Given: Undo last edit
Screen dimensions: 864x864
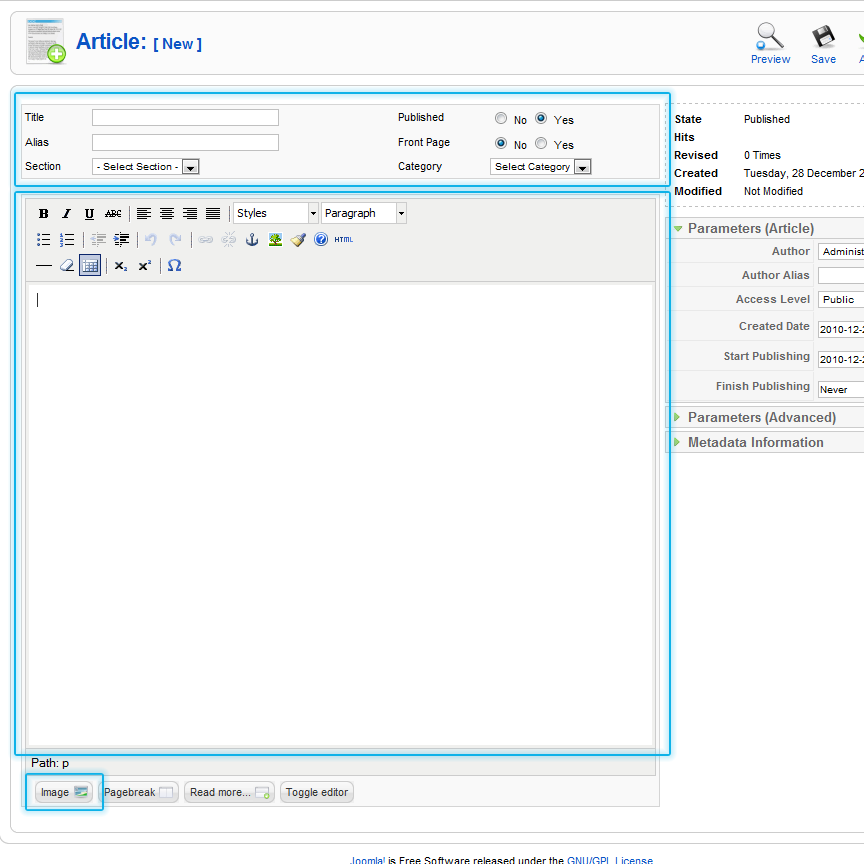Looking at the screenshot, I should (151, 239).
